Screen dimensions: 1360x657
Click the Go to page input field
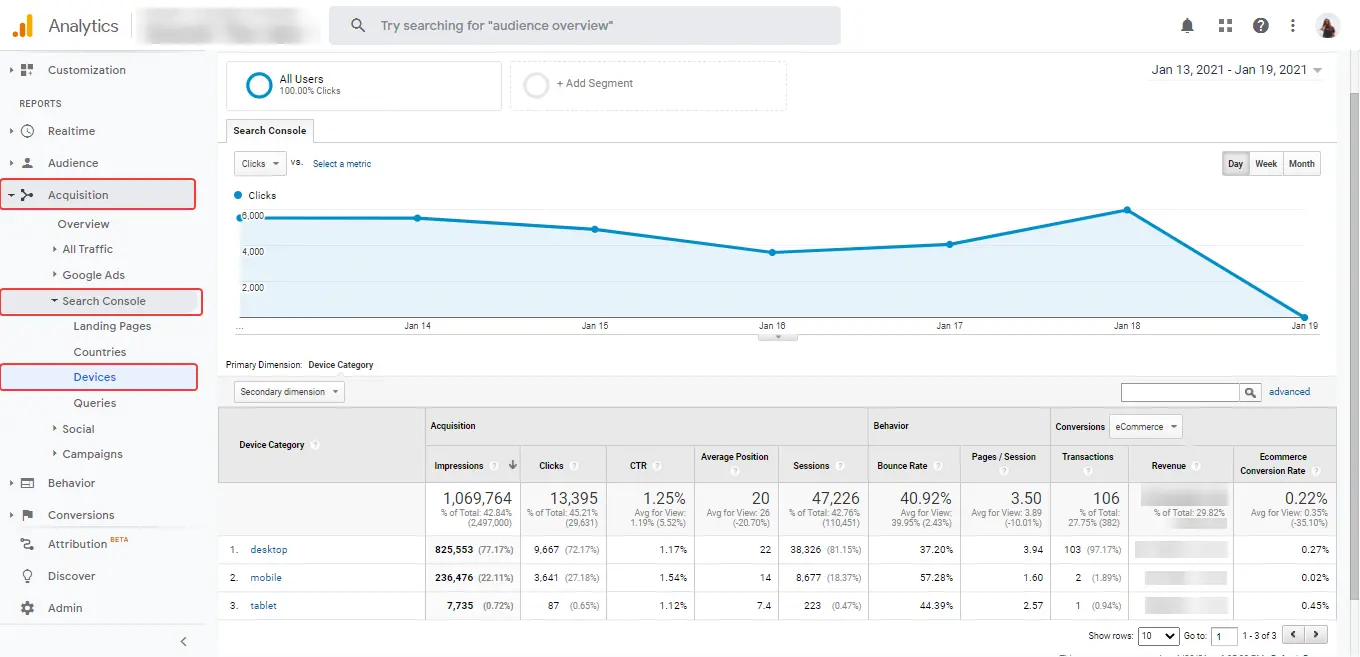point(1225,635)
